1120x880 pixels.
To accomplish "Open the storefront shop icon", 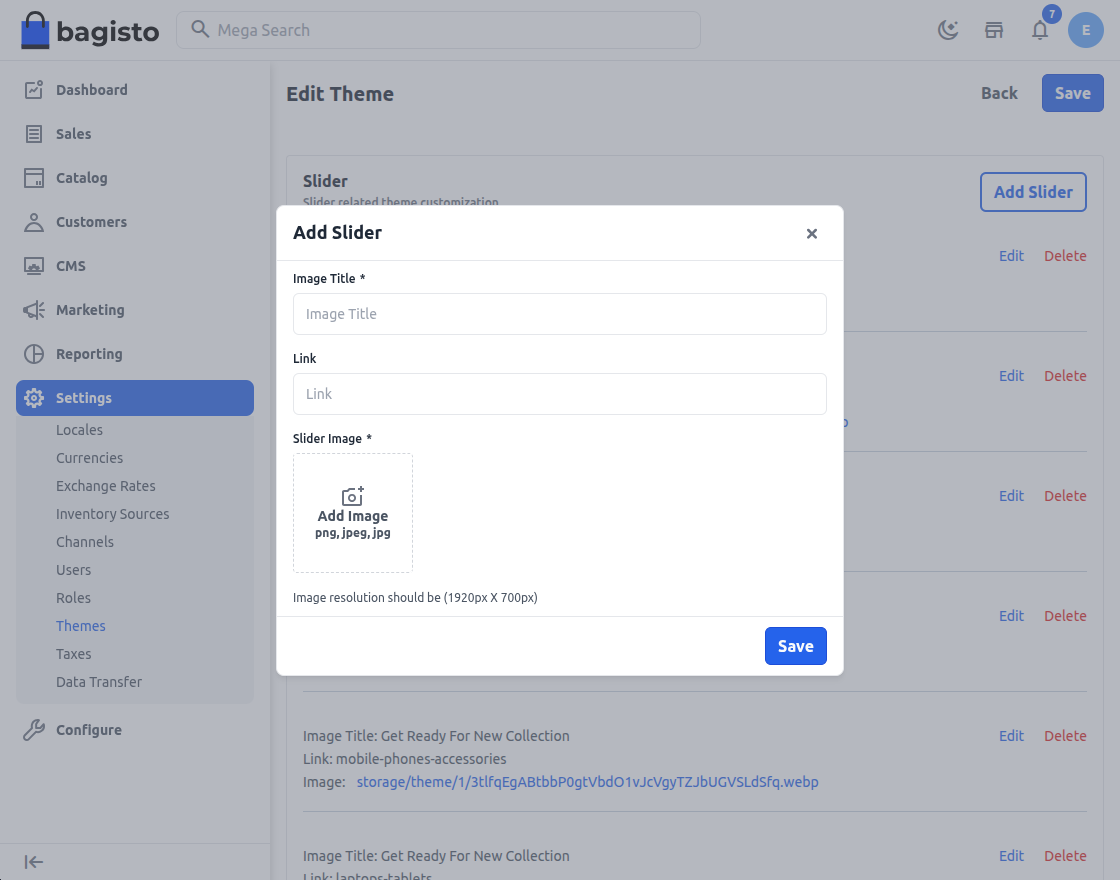I will point(994,30).
